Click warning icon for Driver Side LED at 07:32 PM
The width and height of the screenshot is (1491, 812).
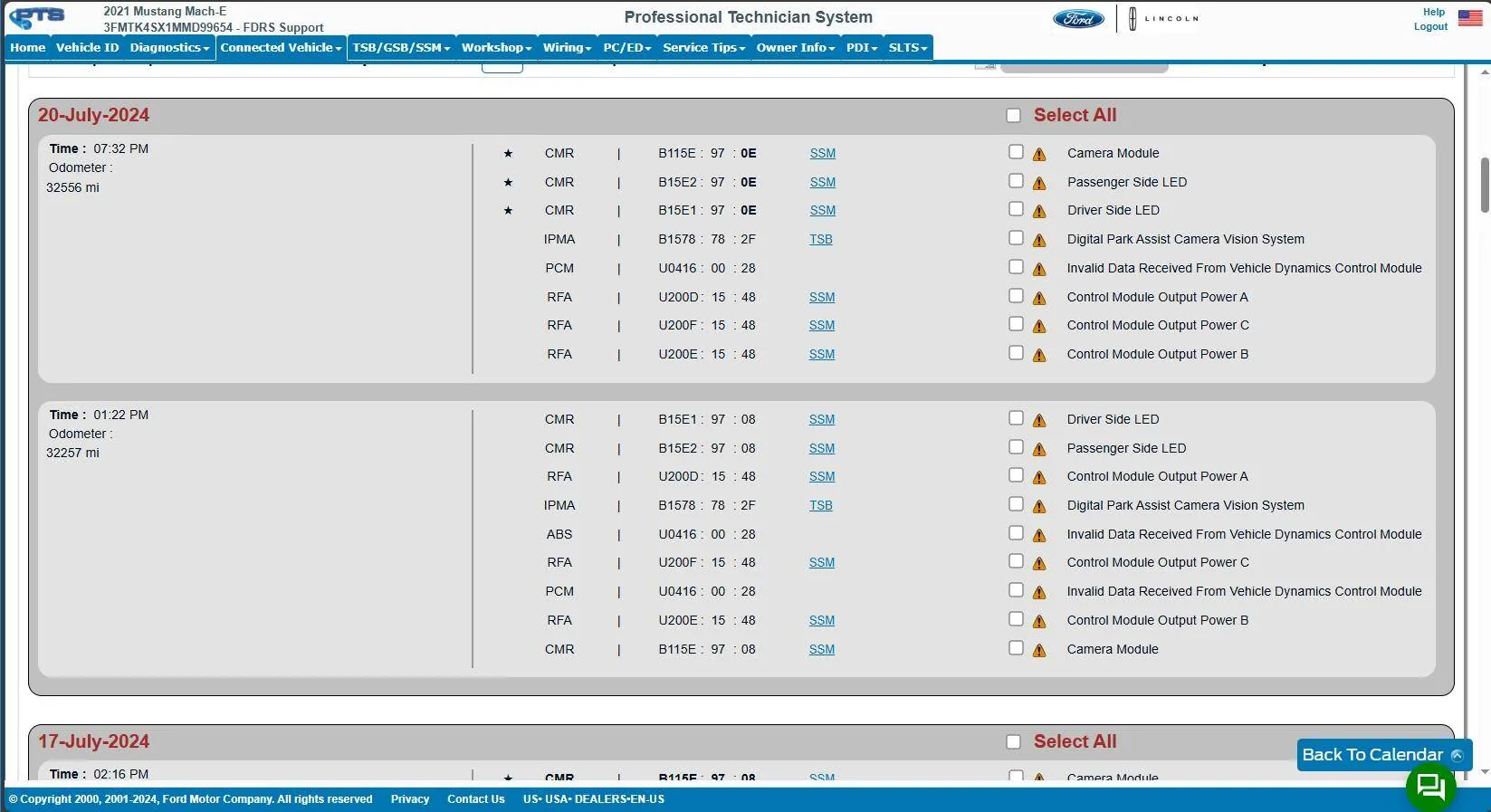[x=1039, y=212]
